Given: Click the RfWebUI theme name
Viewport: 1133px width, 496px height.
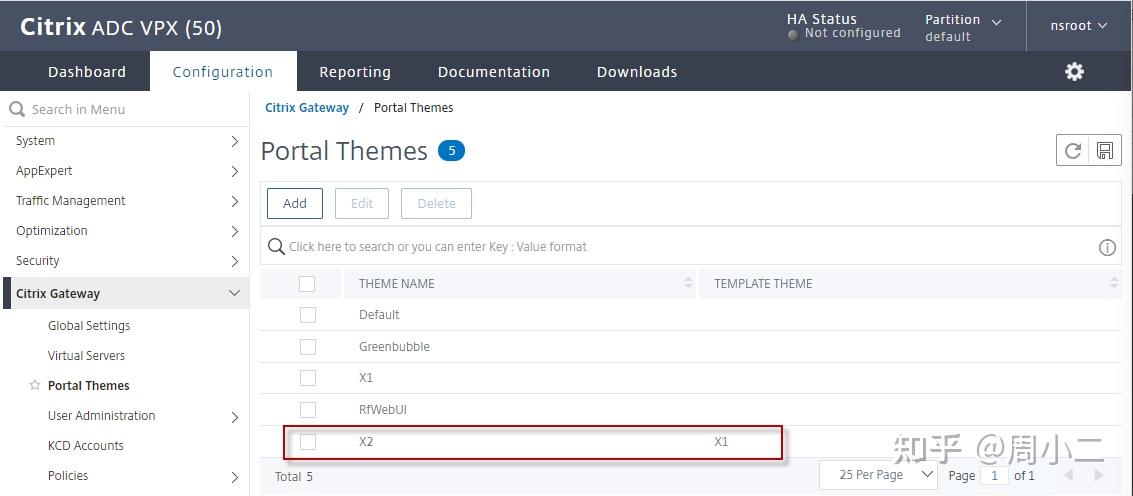Looking at the screenshot, I should [x=383, y=410].
